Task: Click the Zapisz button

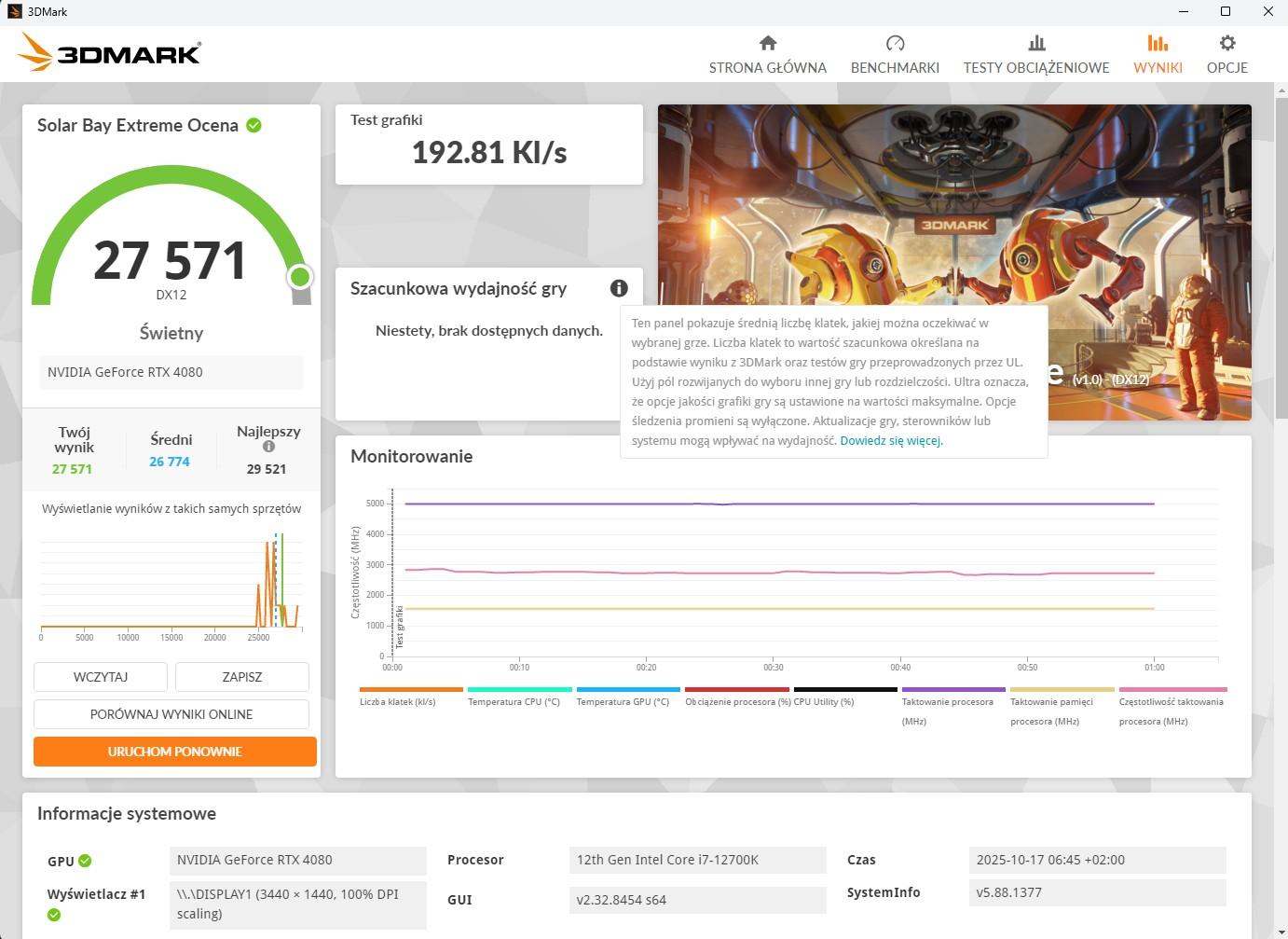Action: [x=242, y=677]
